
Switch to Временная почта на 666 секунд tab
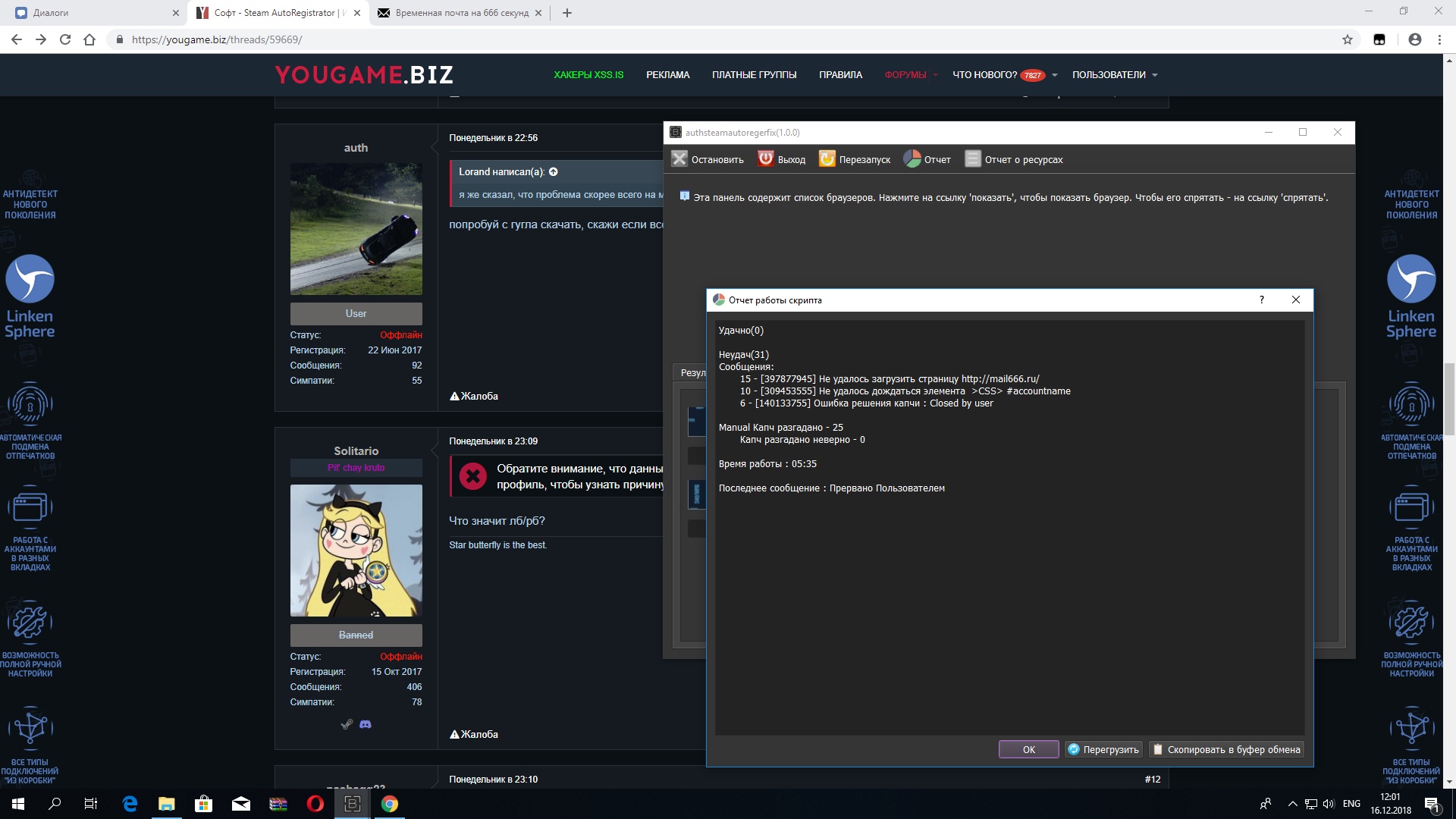(x=460, y=13)
